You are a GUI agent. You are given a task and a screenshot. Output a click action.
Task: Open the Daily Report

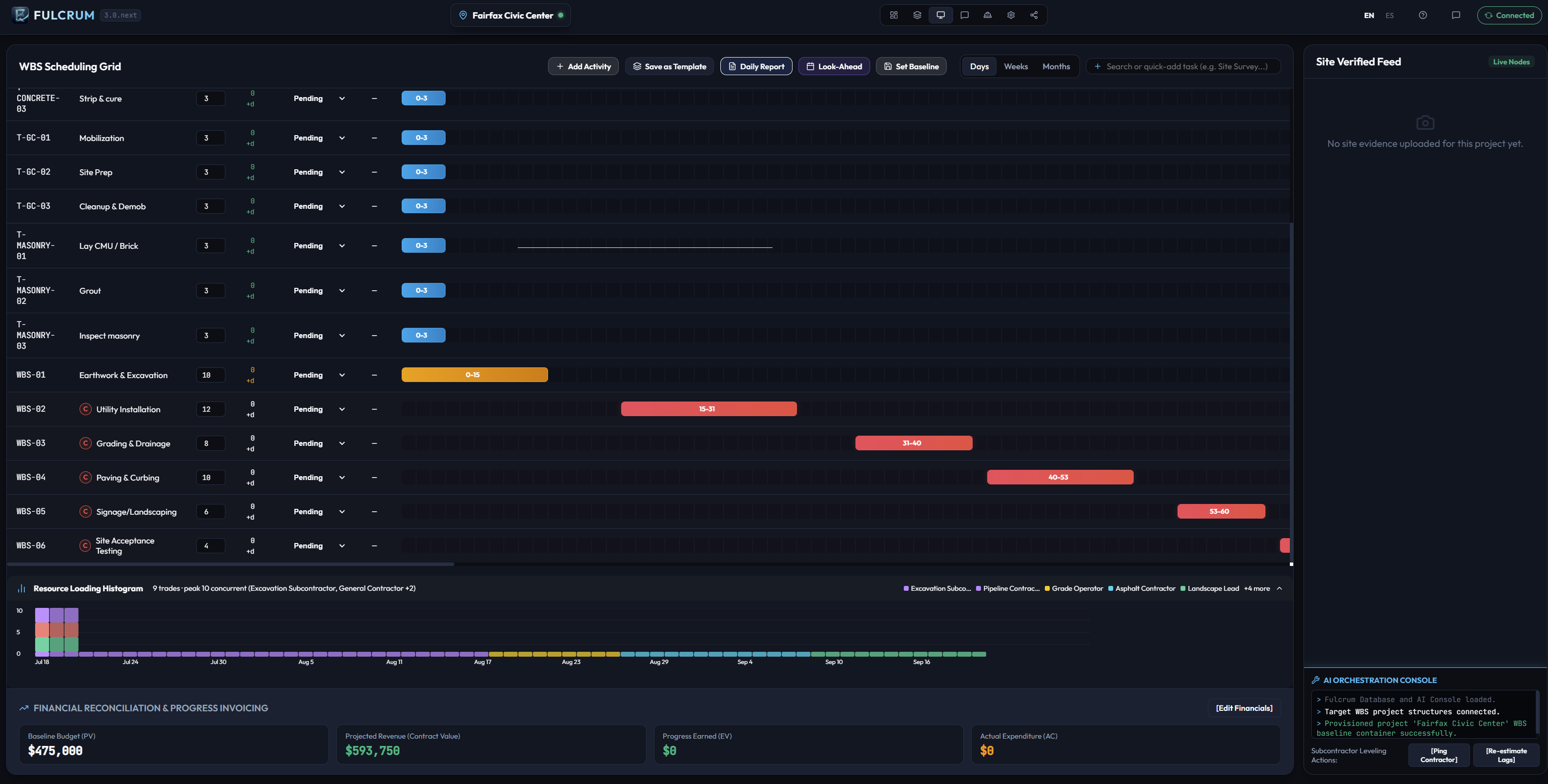756,66
